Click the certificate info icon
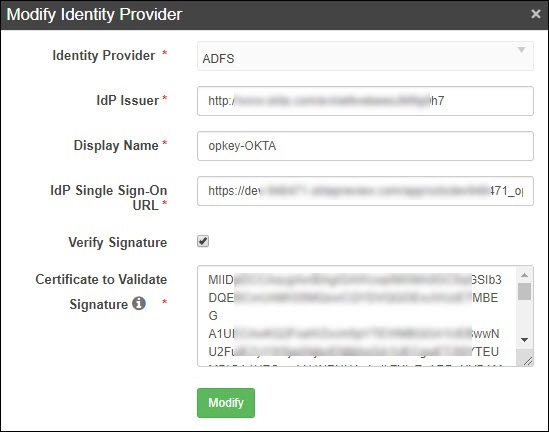 139,304
